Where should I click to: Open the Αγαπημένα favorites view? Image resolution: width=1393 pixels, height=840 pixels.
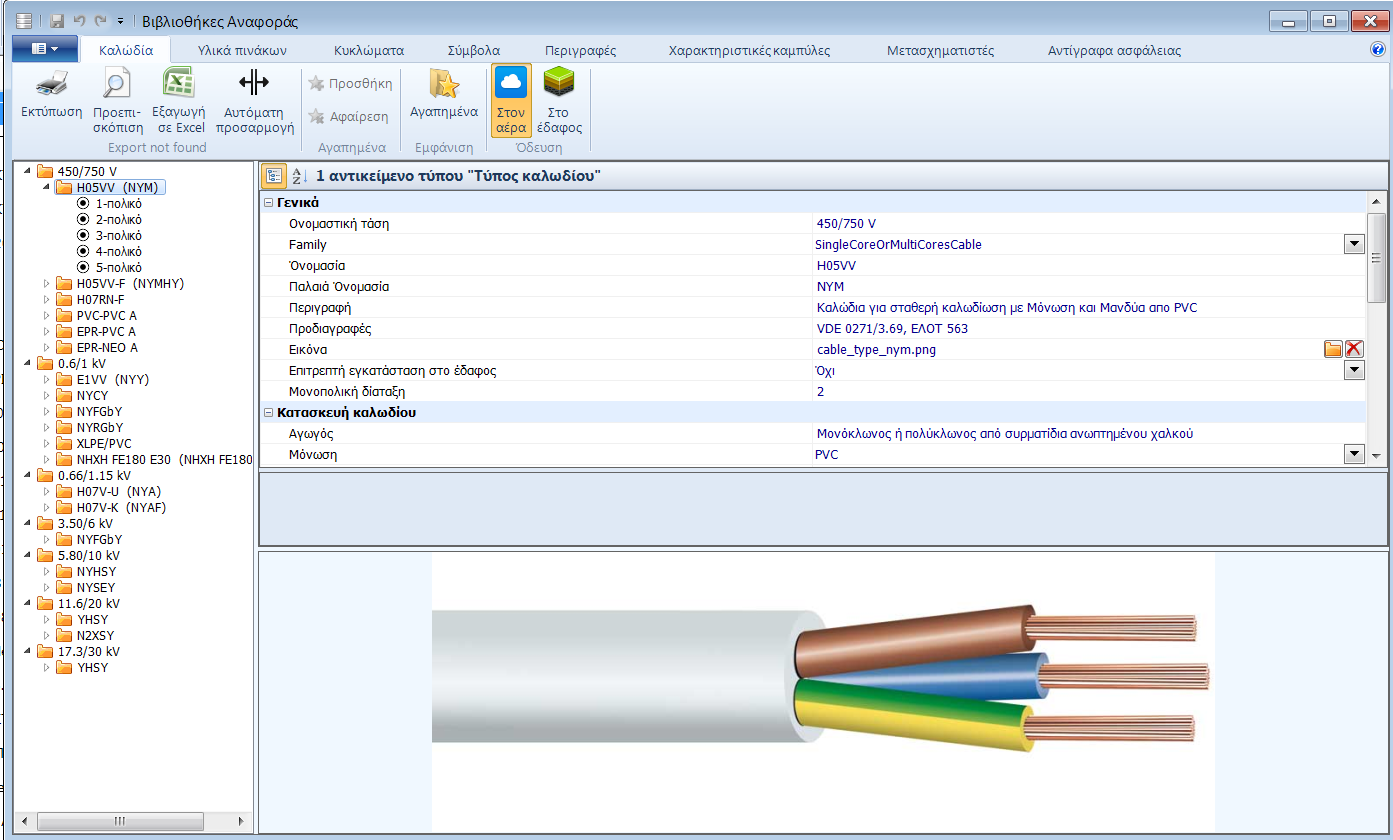click(x=443, y=97)
